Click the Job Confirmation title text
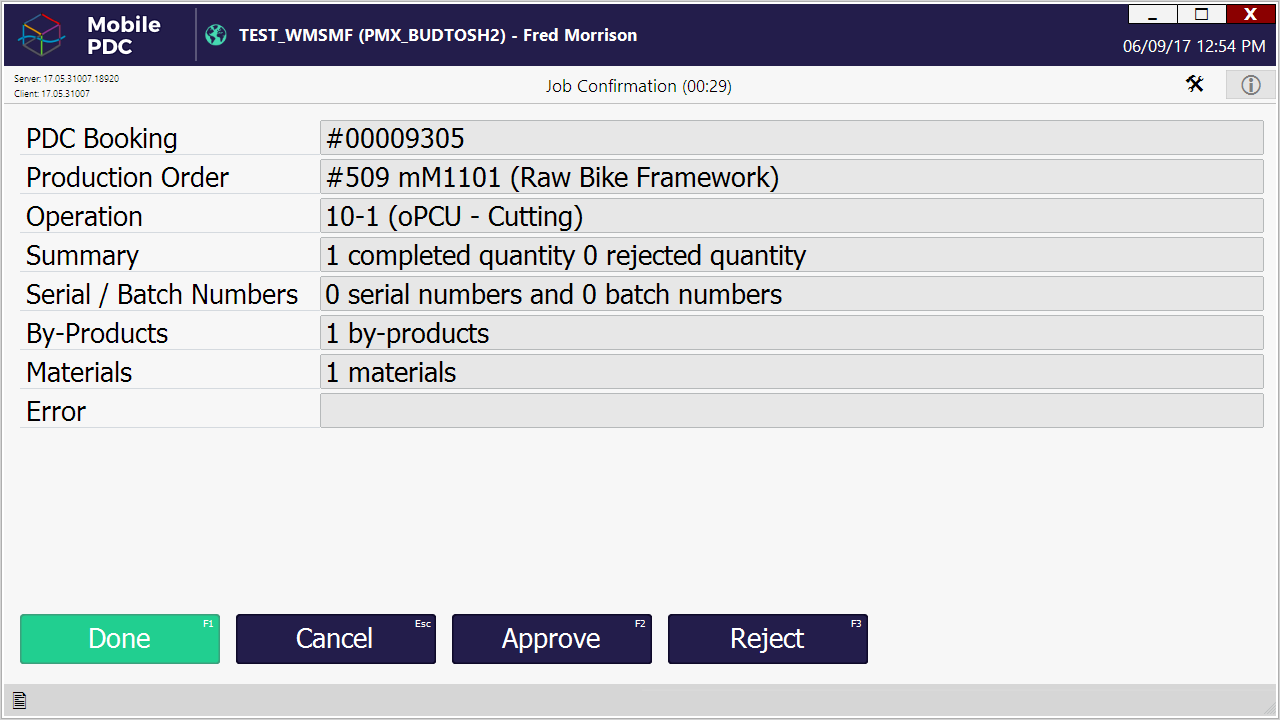Image resolution: width=1280 pixels, height=720 pixels. point(638,86)
